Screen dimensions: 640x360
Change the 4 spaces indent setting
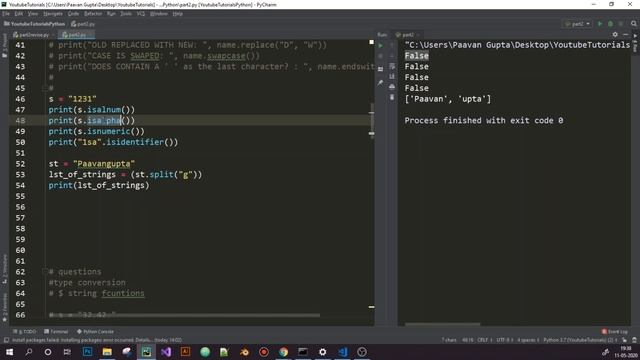click(528, 340)
